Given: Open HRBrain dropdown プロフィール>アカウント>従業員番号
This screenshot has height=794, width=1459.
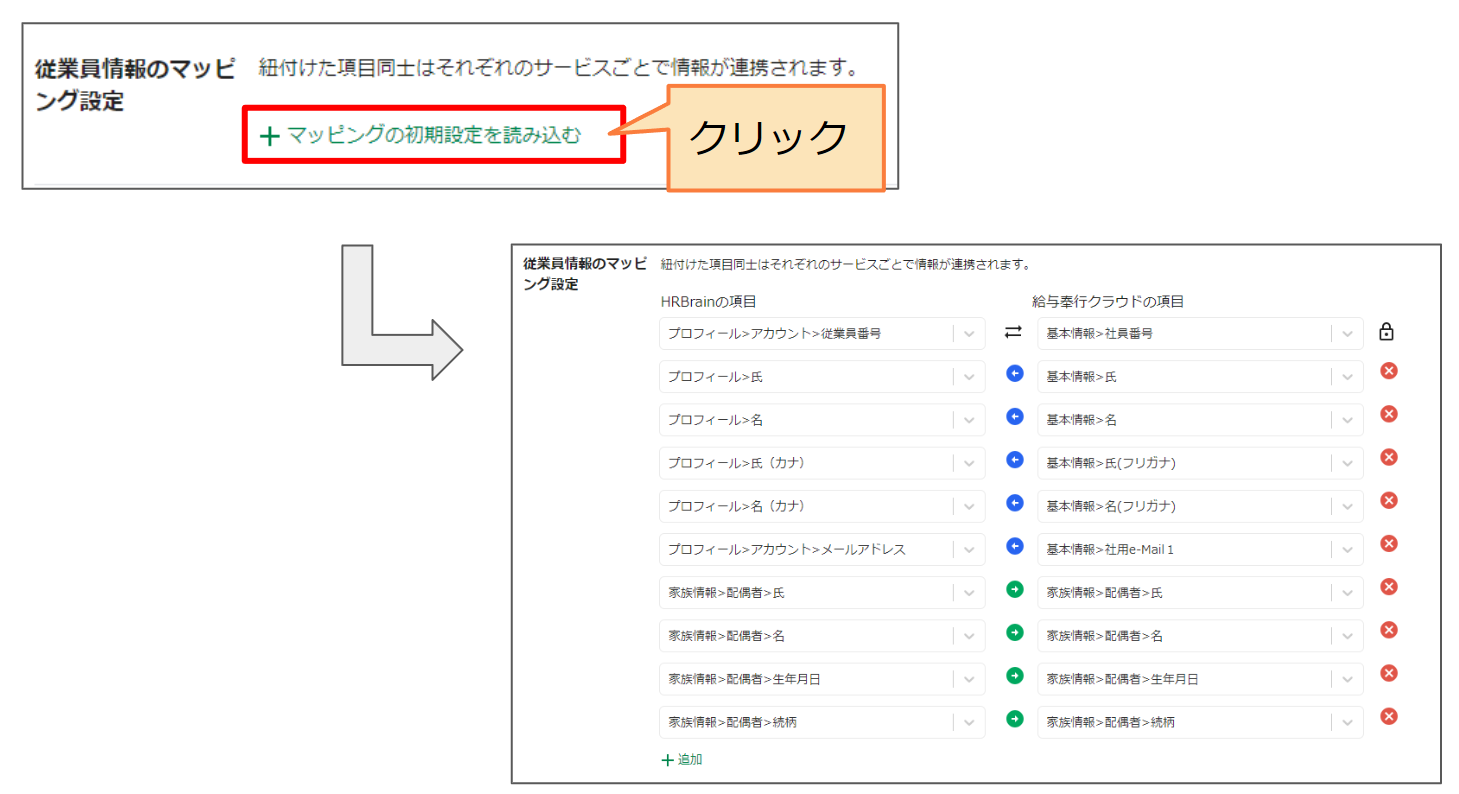Looking at the screenshot, I should pos(822,334).
